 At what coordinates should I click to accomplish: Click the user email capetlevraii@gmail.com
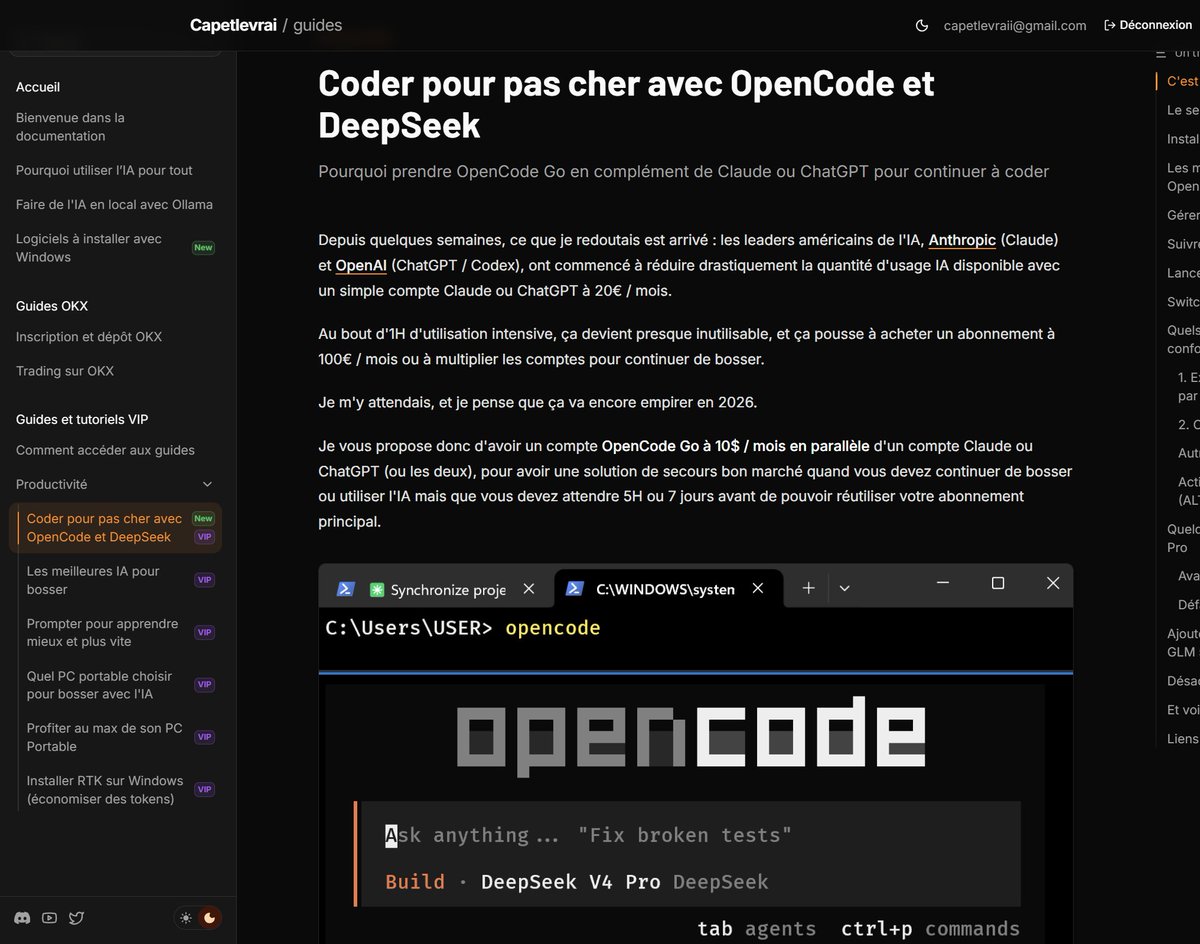click(x=1015, y=26)
